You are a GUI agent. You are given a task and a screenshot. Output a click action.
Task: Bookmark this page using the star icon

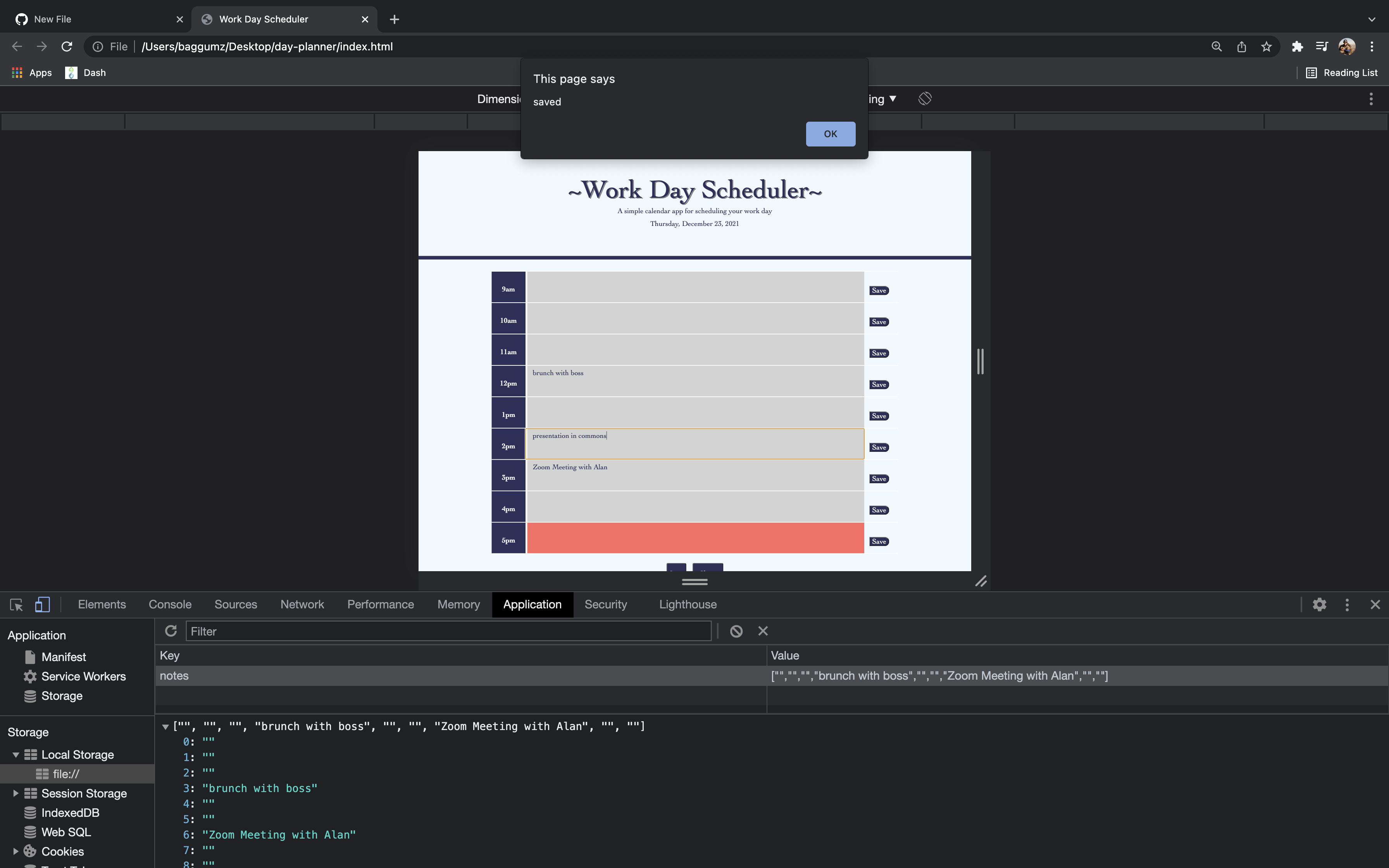pyautogui.click(x=1266, y=46)
